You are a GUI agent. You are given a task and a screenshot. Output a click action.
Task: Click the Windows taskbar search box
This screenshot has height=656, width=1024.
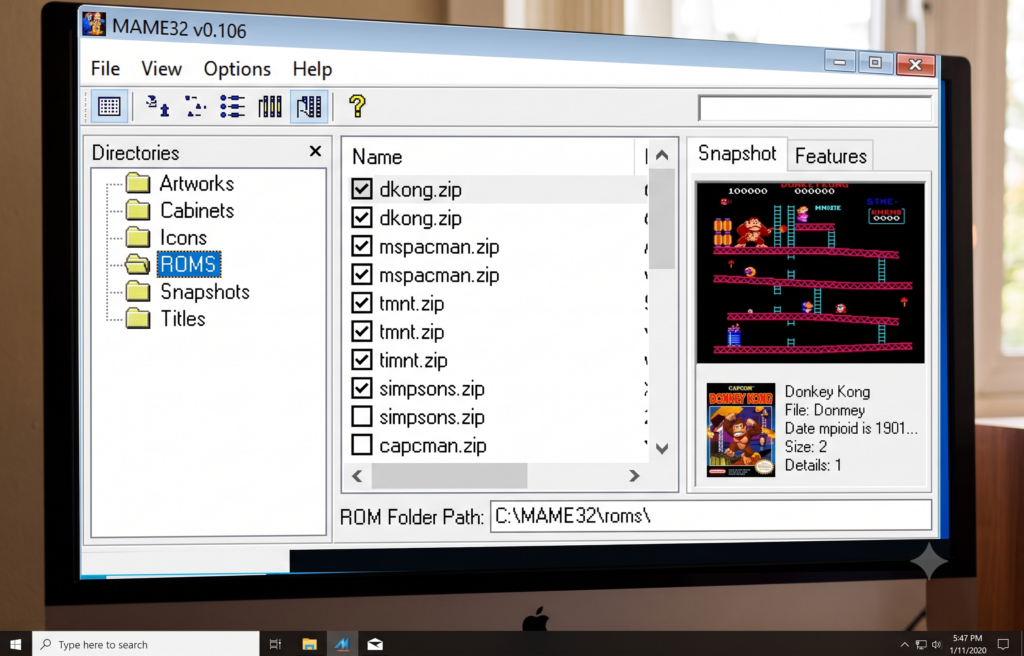click(146, 644)
